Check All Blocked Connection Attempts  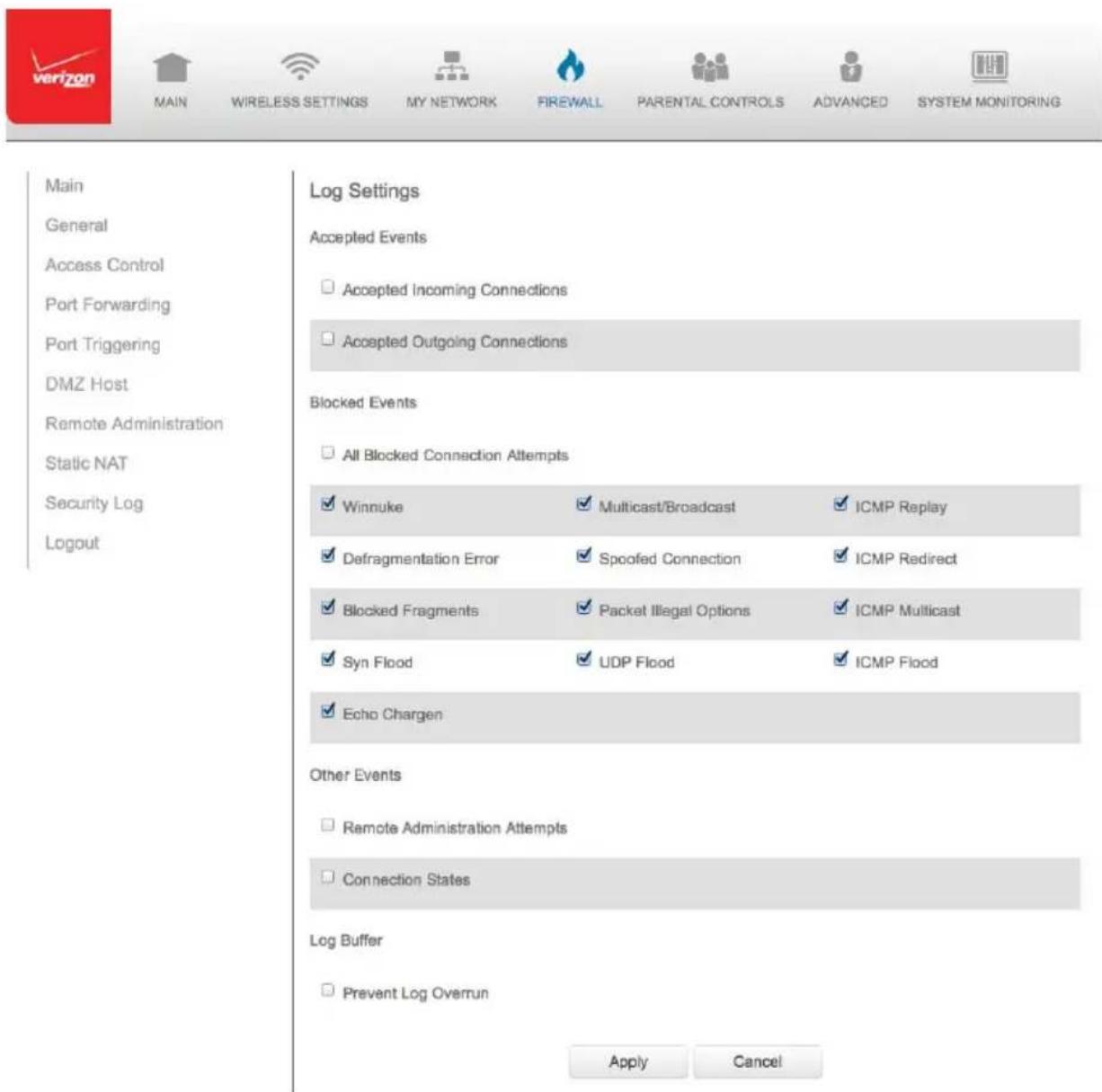327,453
